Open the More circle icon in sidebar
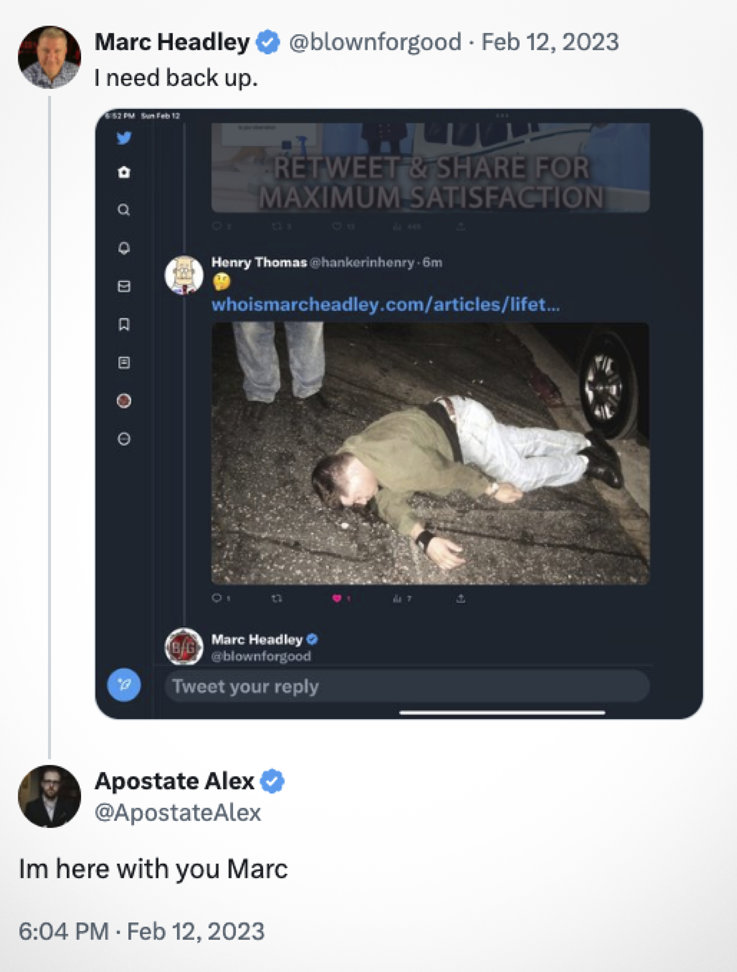Image resolution: width=737 pixels, height=972 pixels. [x=124, y=439]
